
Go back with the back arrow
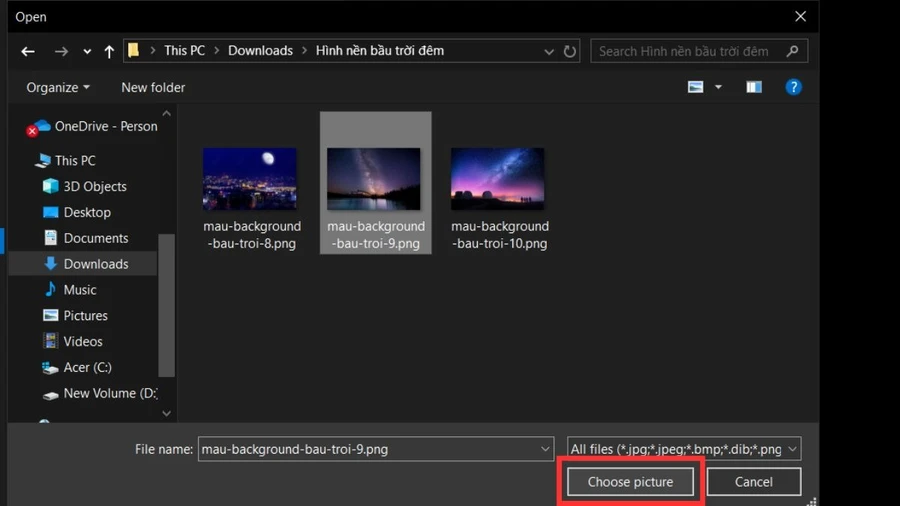click(28, 51)
